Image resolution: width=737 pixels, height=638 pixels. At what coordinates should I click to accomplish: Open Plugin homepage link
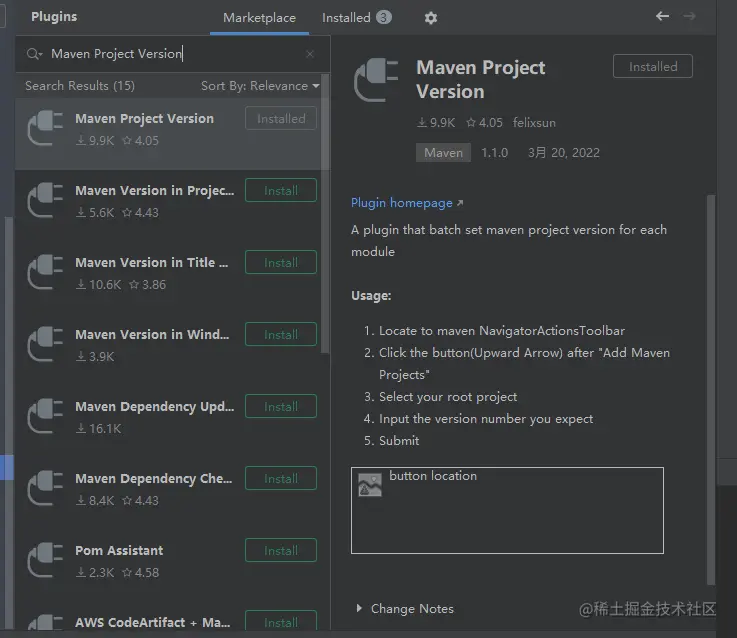407,203
